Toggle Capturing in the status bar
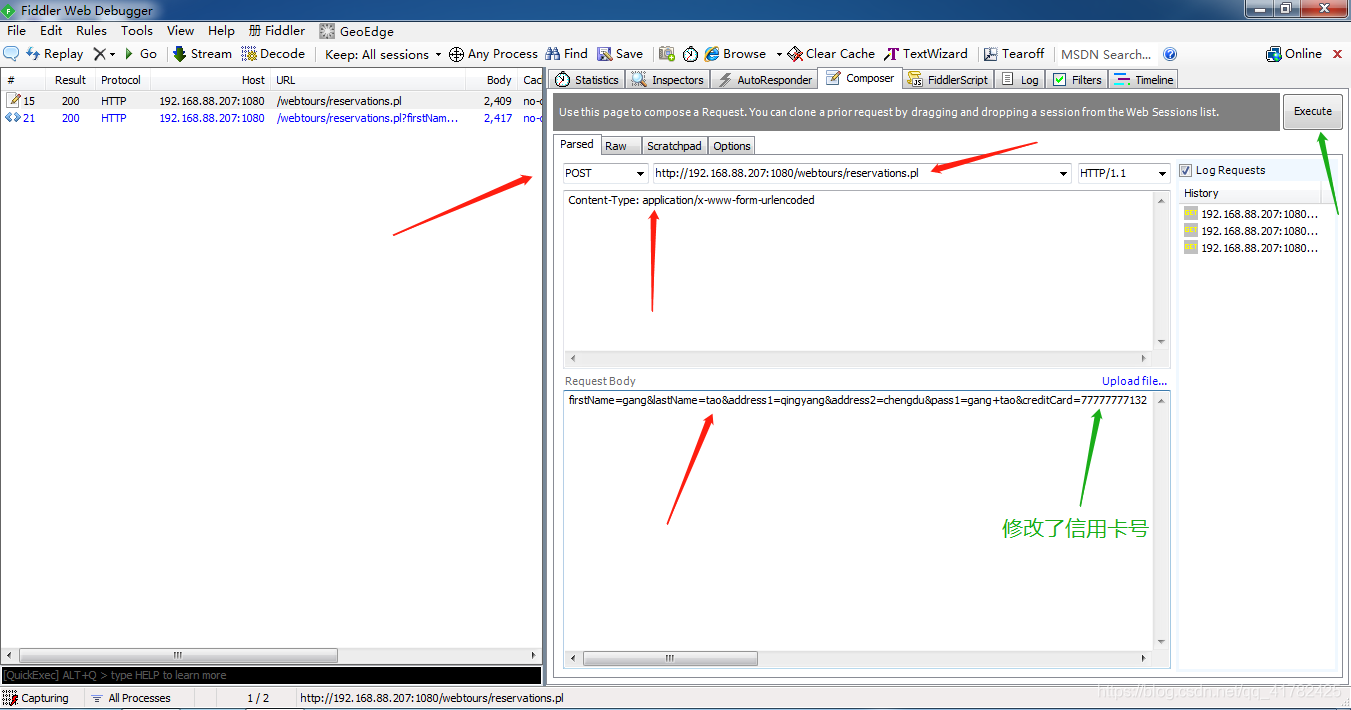This screenshot has width=1351, height=710. click(37, 698)
